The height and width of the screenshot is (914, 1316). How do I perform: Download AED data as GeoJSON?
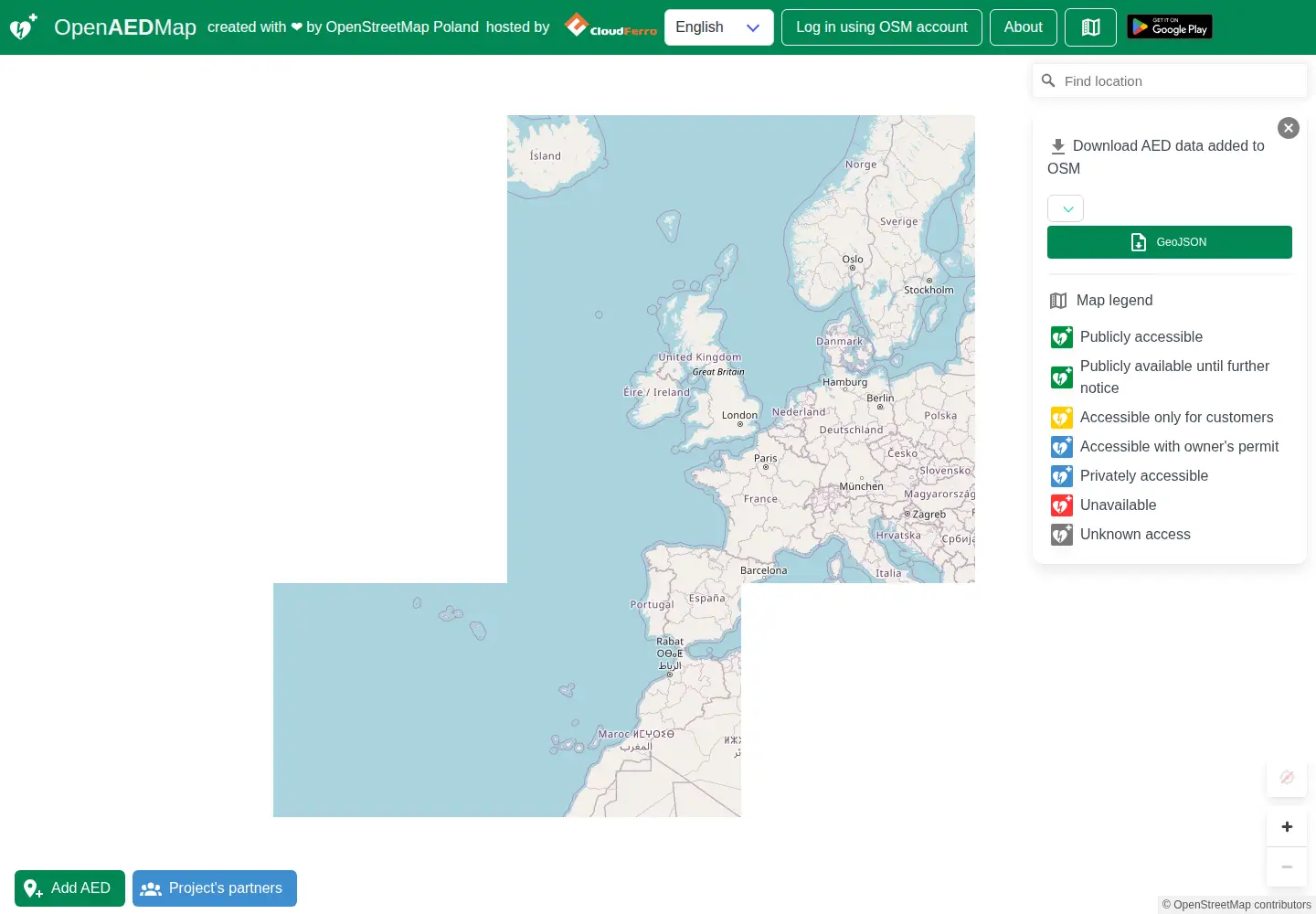[x=1170, y=242]
